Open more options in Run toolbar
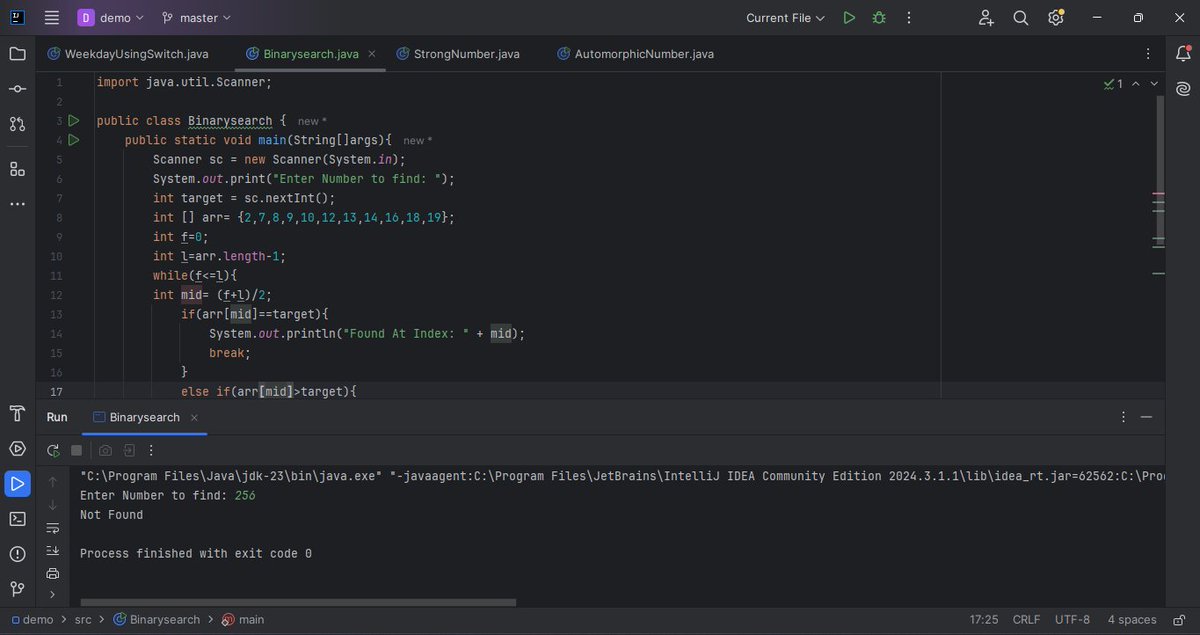The height and width of the screenshot is (635, 1200). [x=150, y=450]
